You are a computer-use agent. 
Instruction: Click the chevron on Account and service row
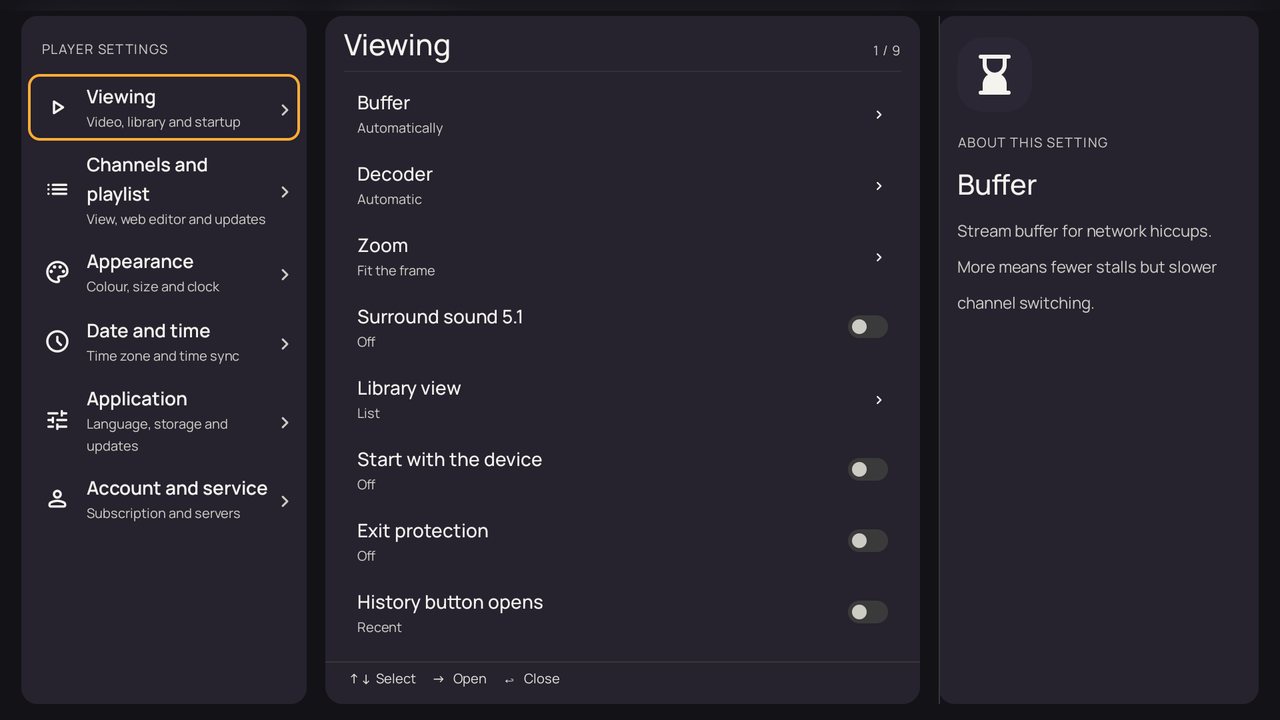click(285, 501)
